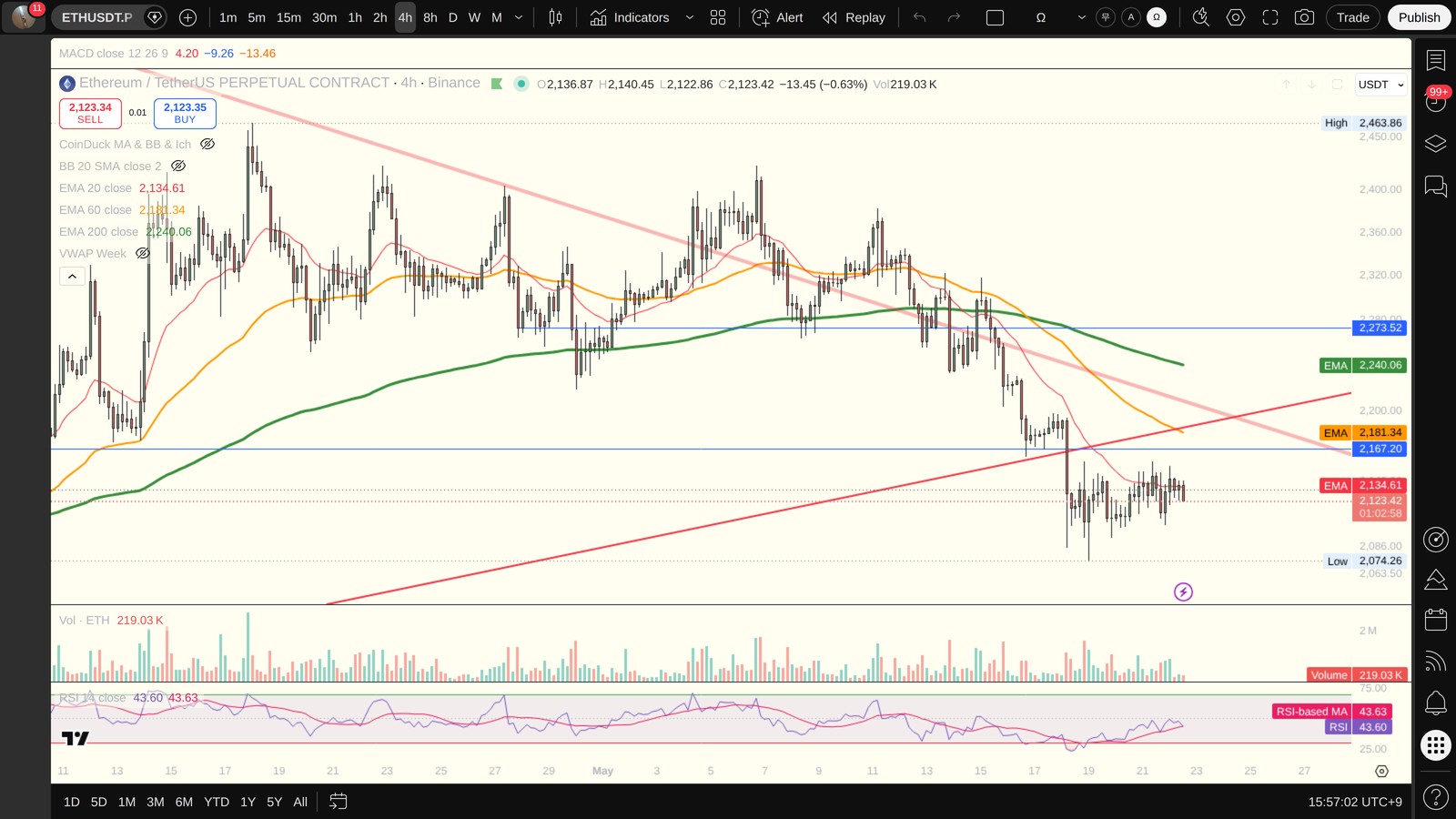Open the notifications bell icon

pos(1435,703)
